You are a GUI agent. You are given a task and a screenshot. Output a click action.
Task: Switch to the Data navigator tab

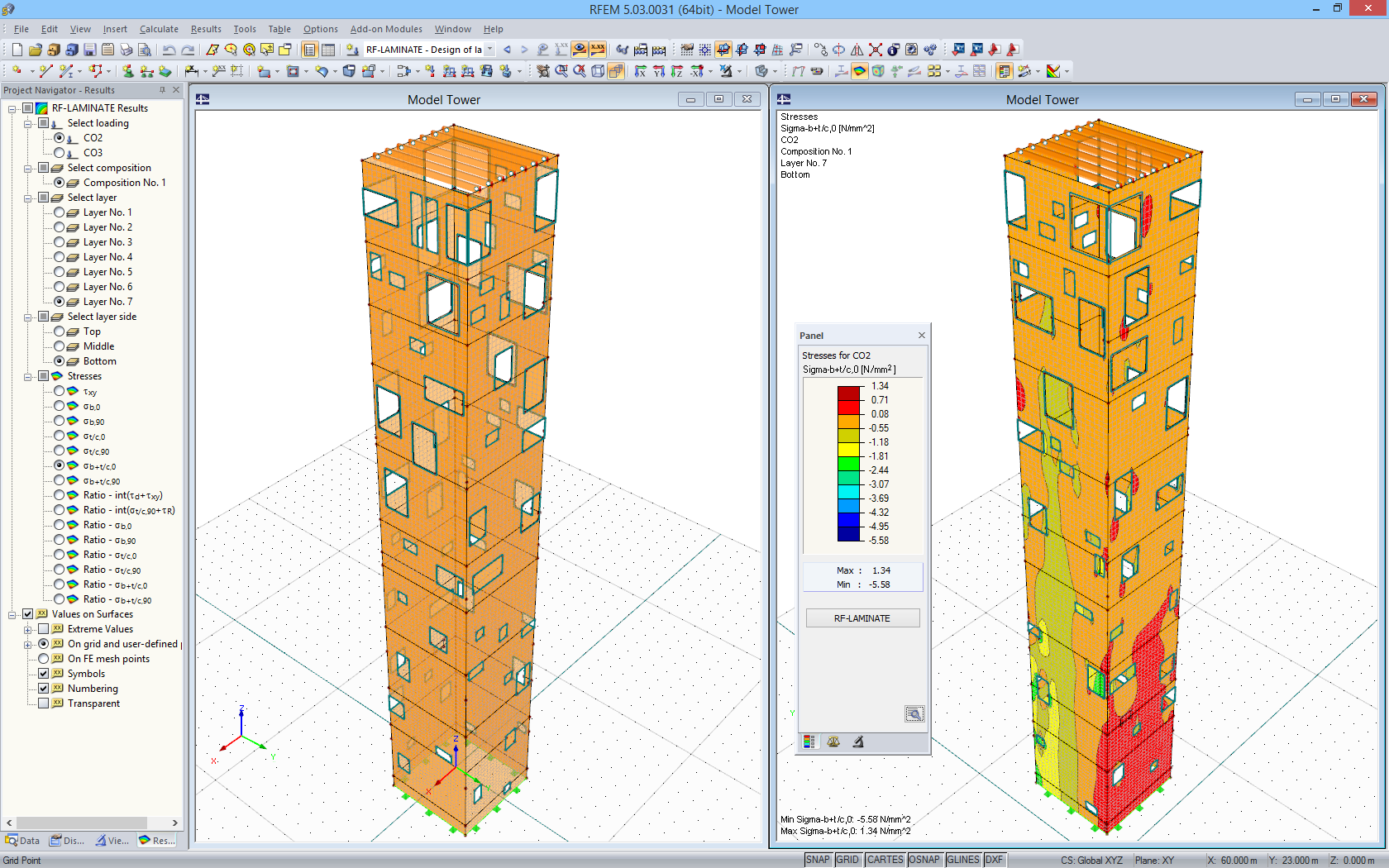point(23,841)
